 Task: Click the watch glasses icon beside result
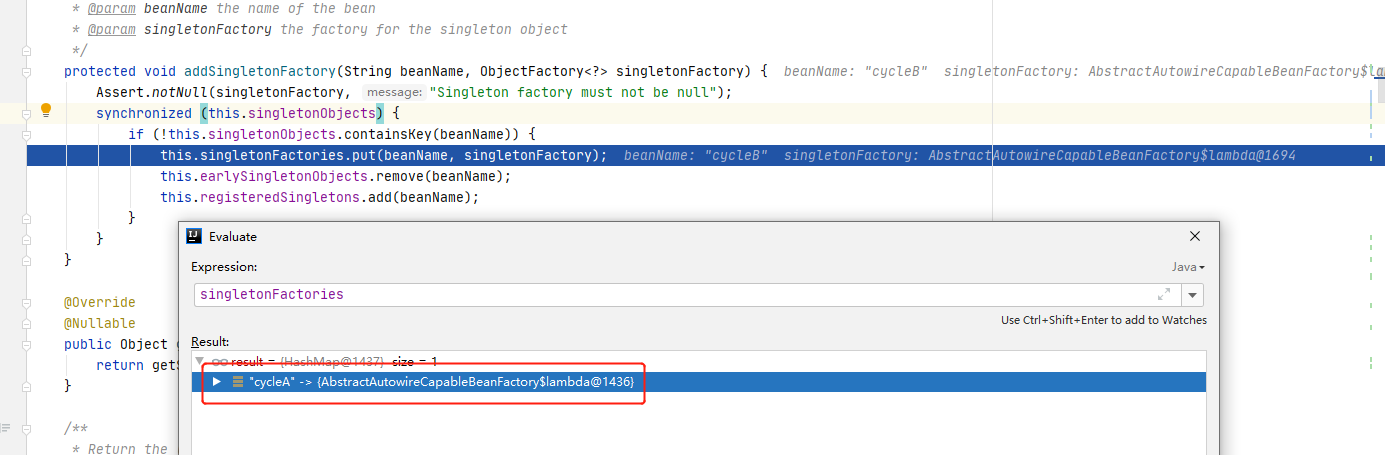[x=219, y=361]
